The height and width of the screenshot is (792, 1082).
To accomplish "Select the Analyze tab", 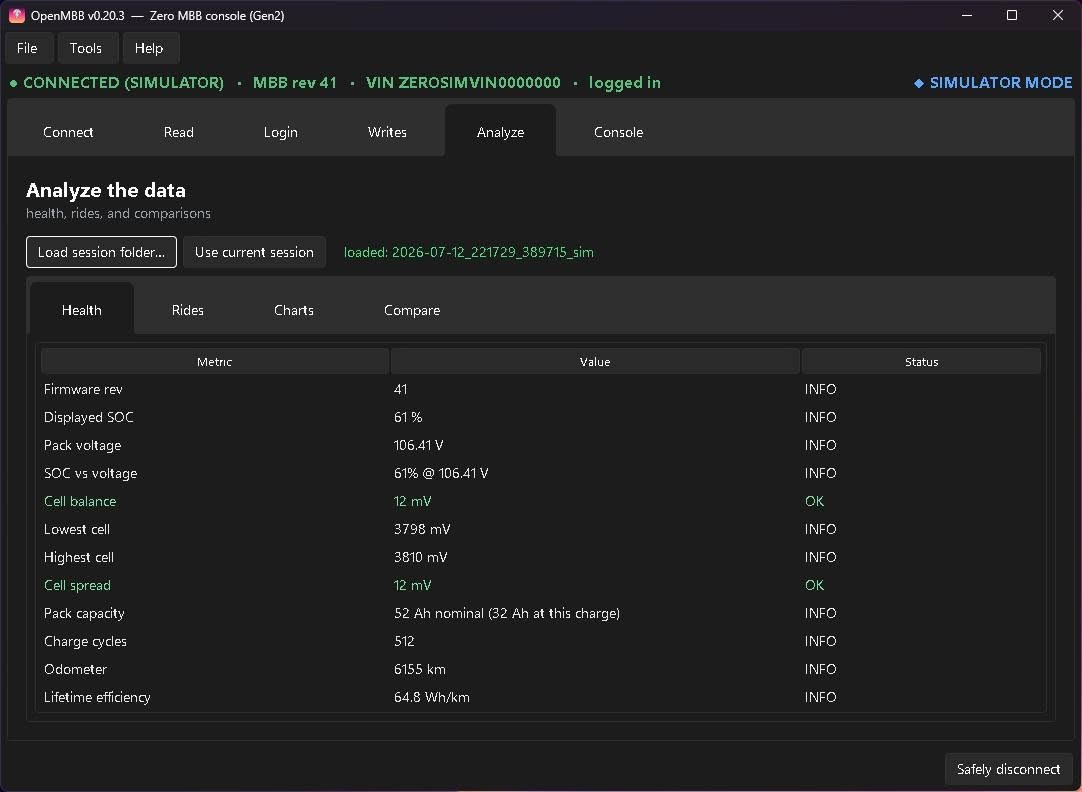I will coord(500,132).
